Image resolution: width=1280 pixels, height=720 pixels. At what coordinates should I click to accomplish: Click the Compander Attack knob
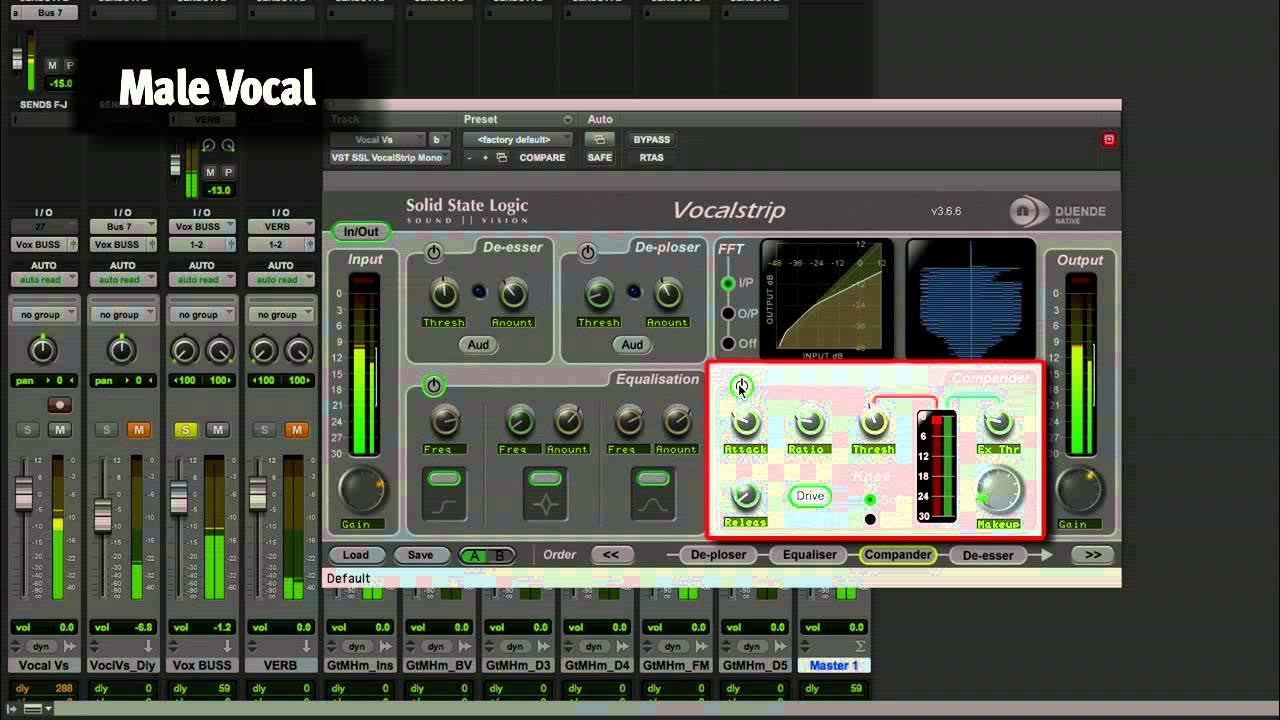pos(746,423)
